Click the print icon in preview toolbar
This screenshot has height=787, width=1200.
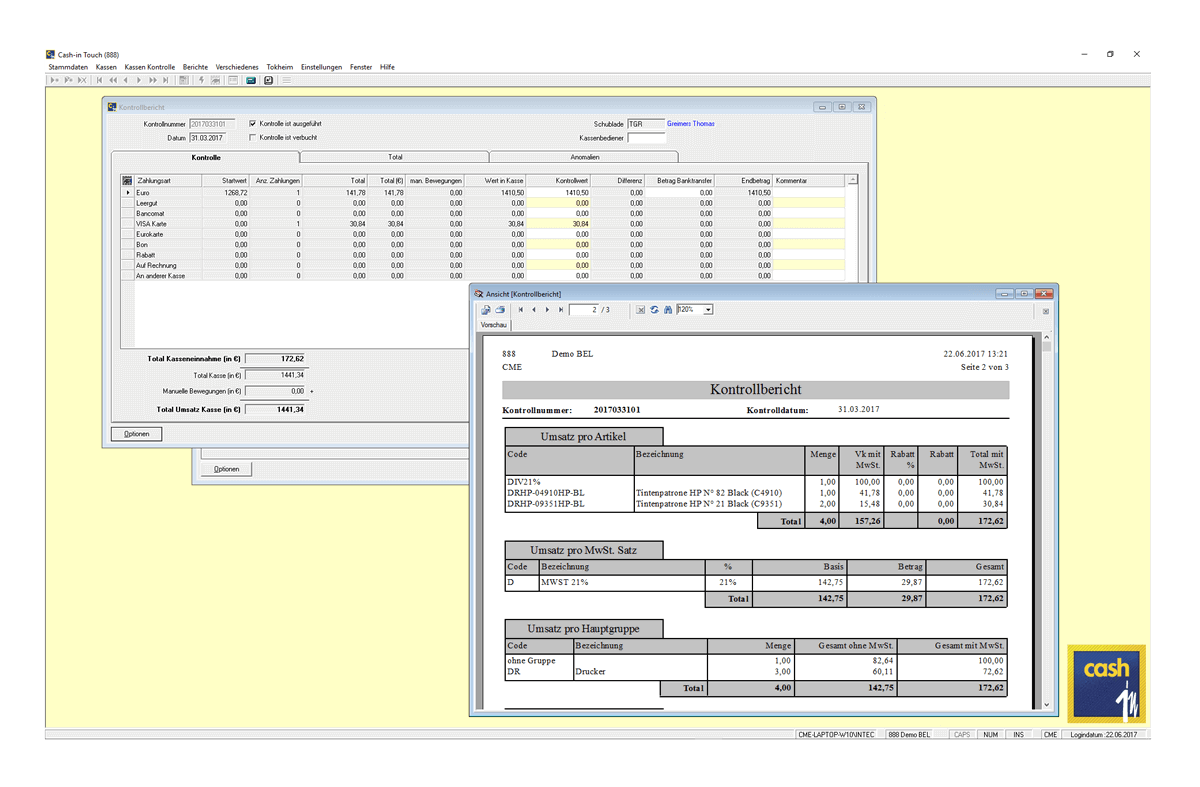(x=500, y=310)
